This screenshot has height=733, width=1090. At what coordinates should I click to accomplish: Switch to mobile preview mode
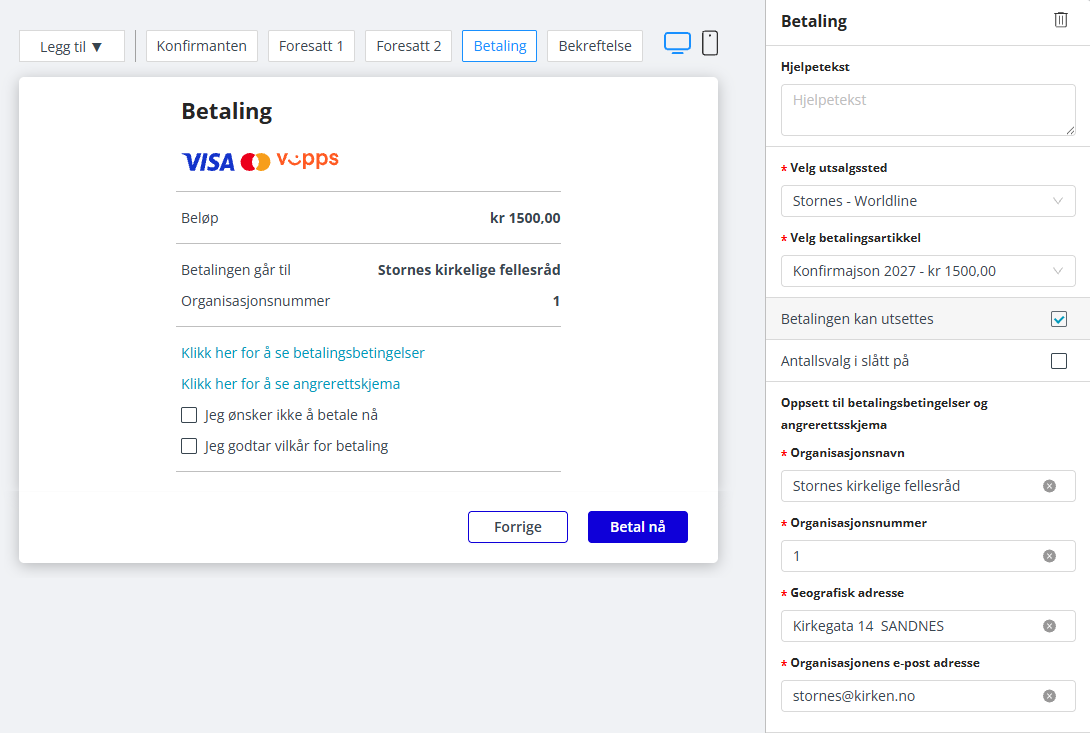[710, 43]
